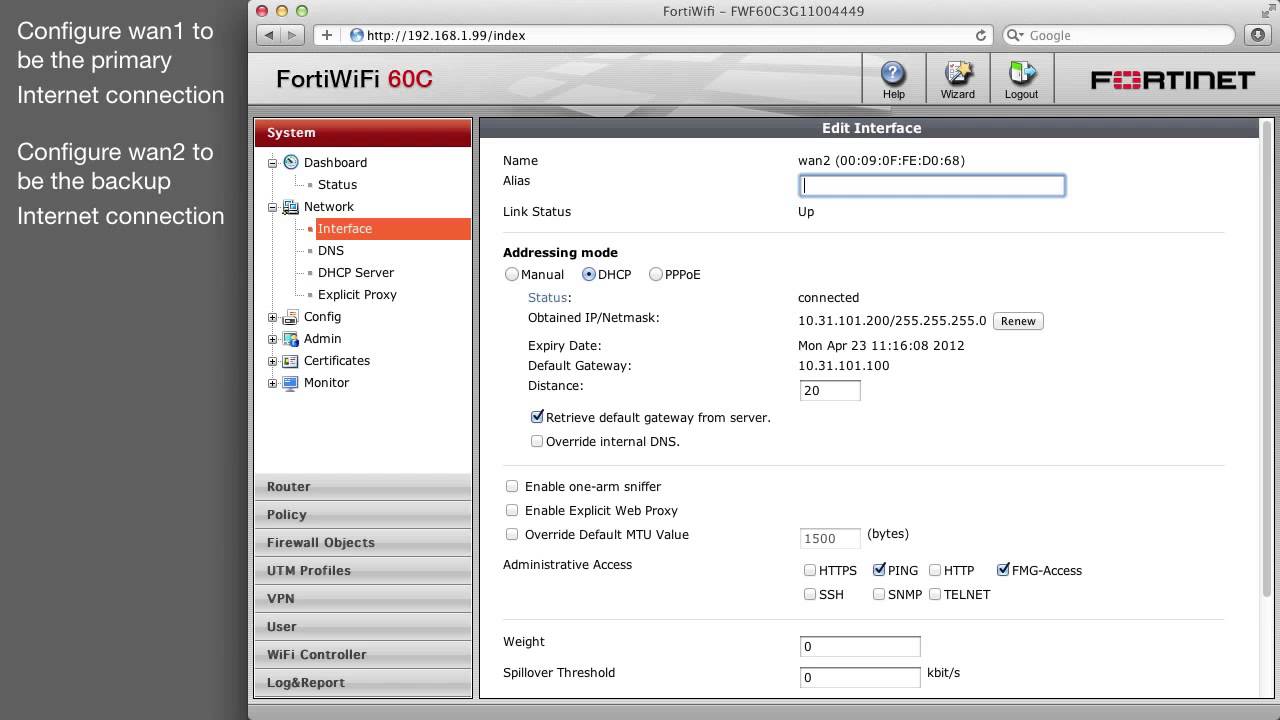Uncheck FMG-Access administrative access

(x=1003, y=570)
